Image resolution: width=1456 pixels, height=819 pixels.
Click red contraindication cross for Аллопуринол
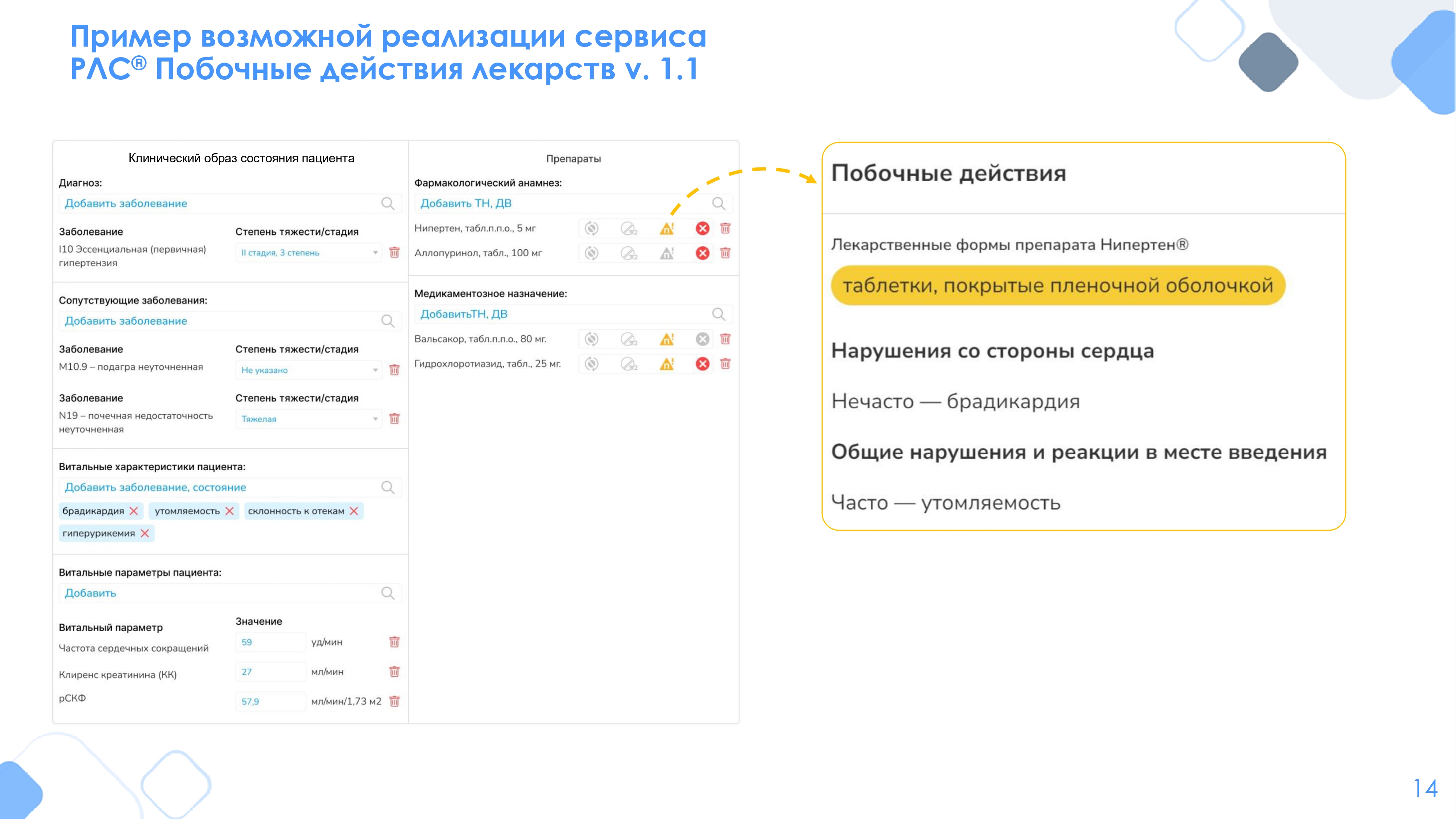(703, 253)
